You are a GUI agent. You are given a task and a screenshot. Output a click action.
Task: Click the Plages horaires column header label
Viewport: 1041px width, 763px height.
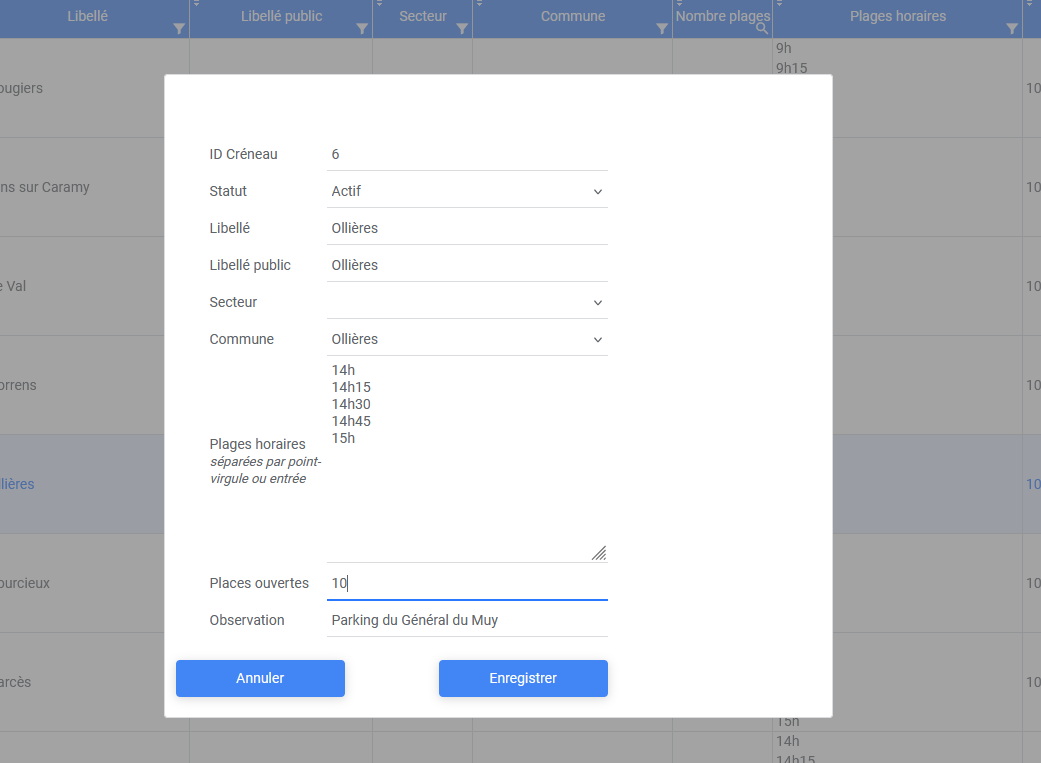[x=897, y=16]
